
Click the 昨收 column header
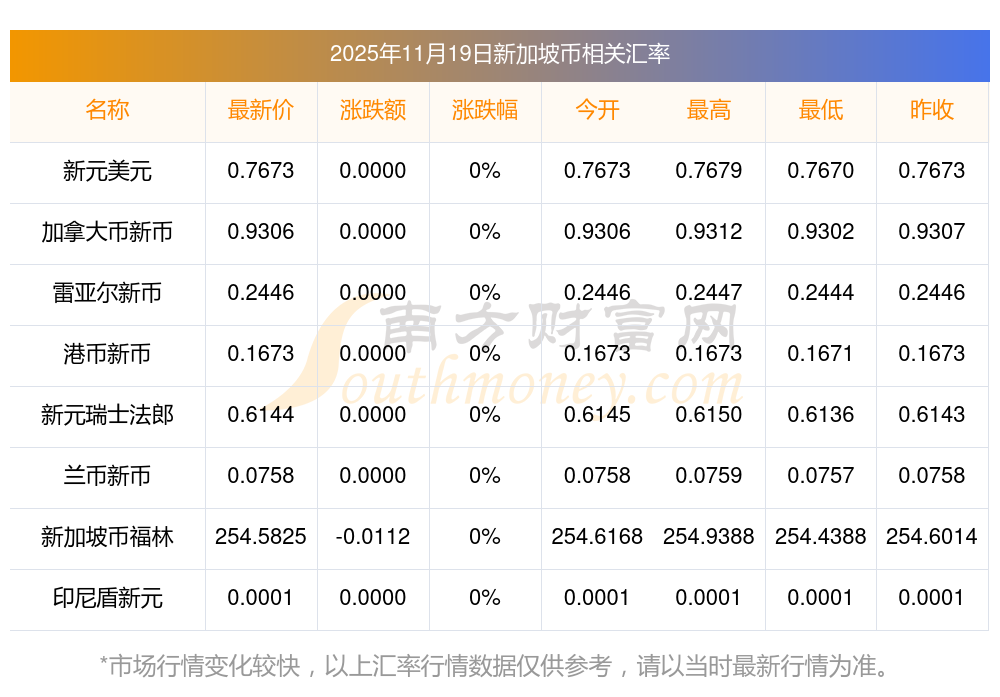pyautogui.click(x=932, y=110)
